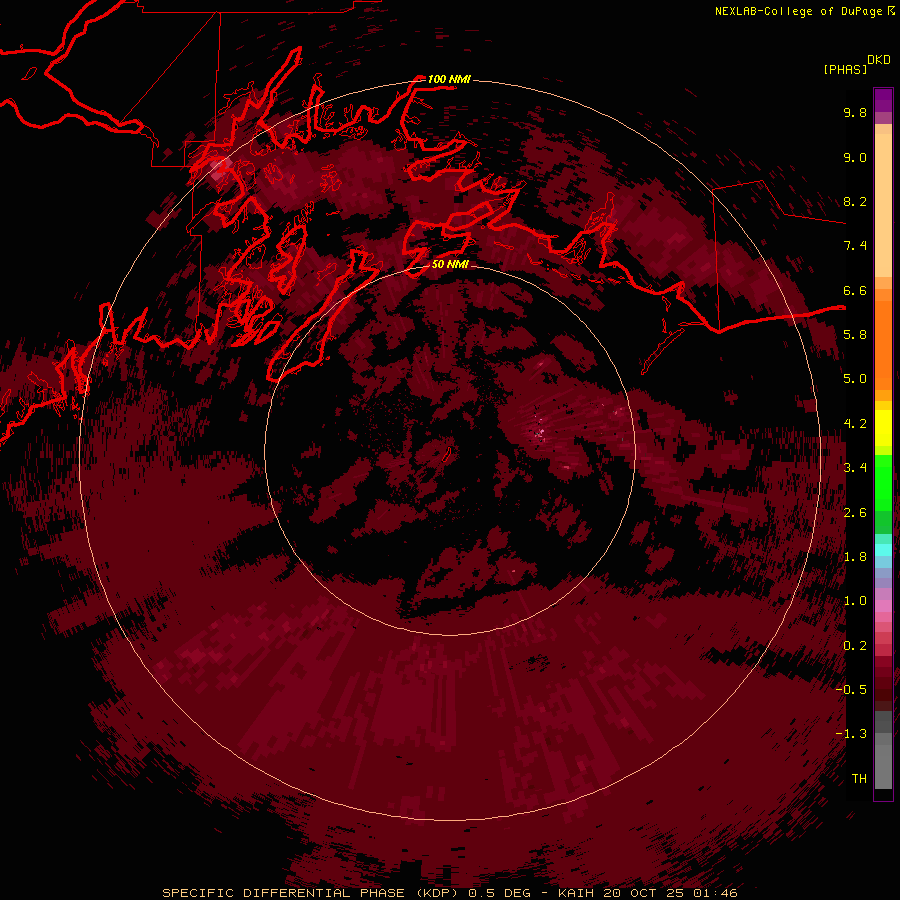Click the 4.2 scale value
Screen dimensions: 900x900
(x=855, y=424)
